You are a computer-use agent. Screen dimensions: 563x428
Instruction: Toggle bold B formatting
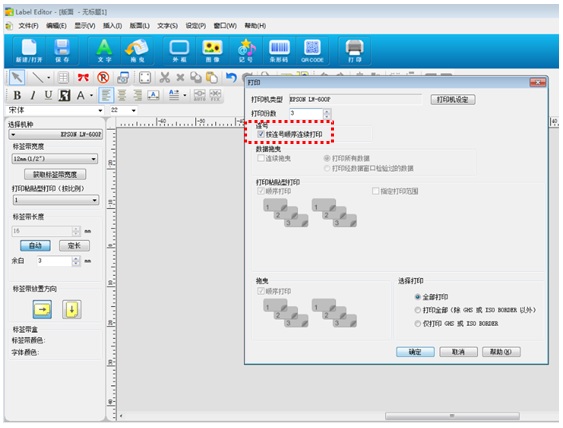pyautogui.click(x=17, y=96)
